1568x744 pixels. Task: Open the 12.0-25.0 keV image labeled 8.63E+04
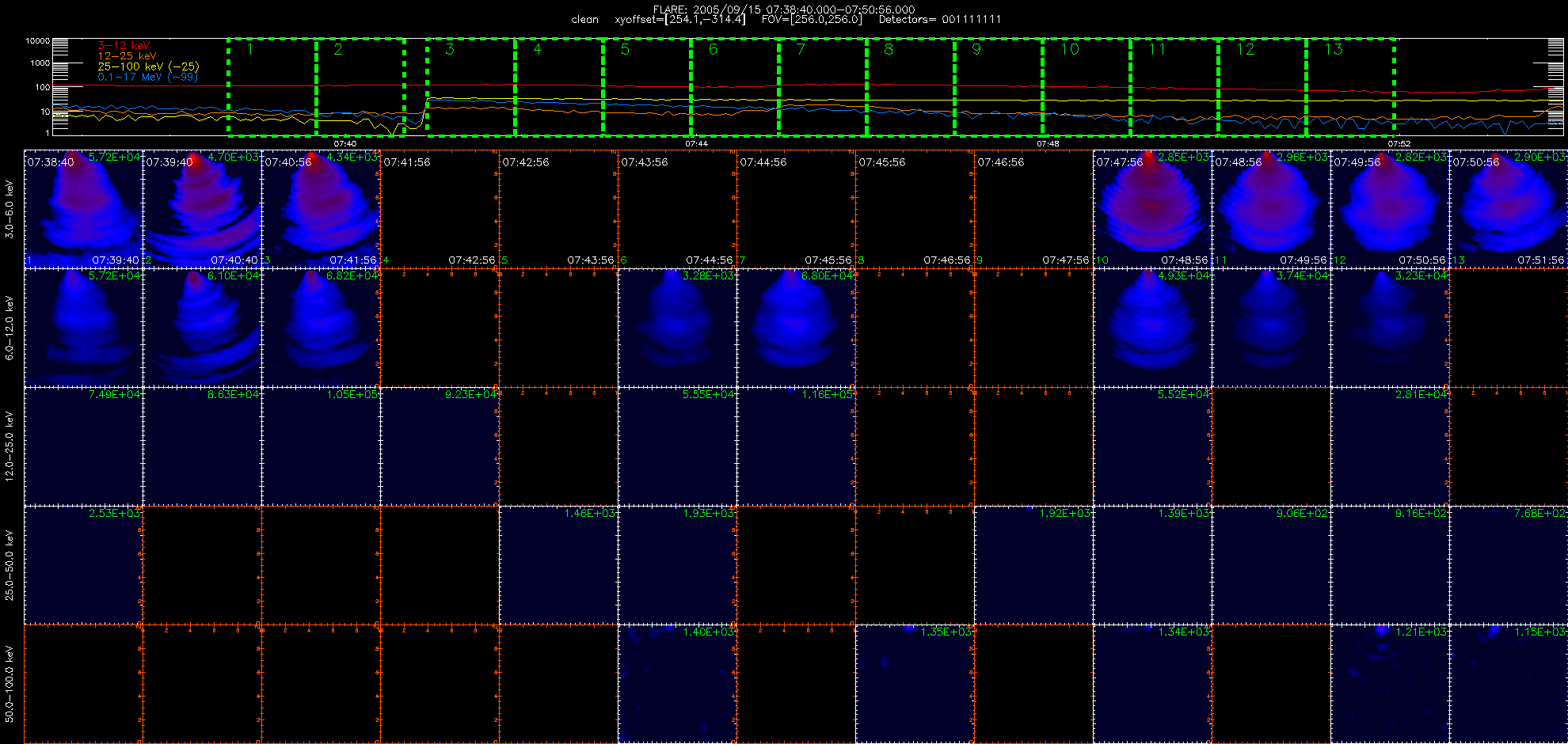tap(202, 446)
